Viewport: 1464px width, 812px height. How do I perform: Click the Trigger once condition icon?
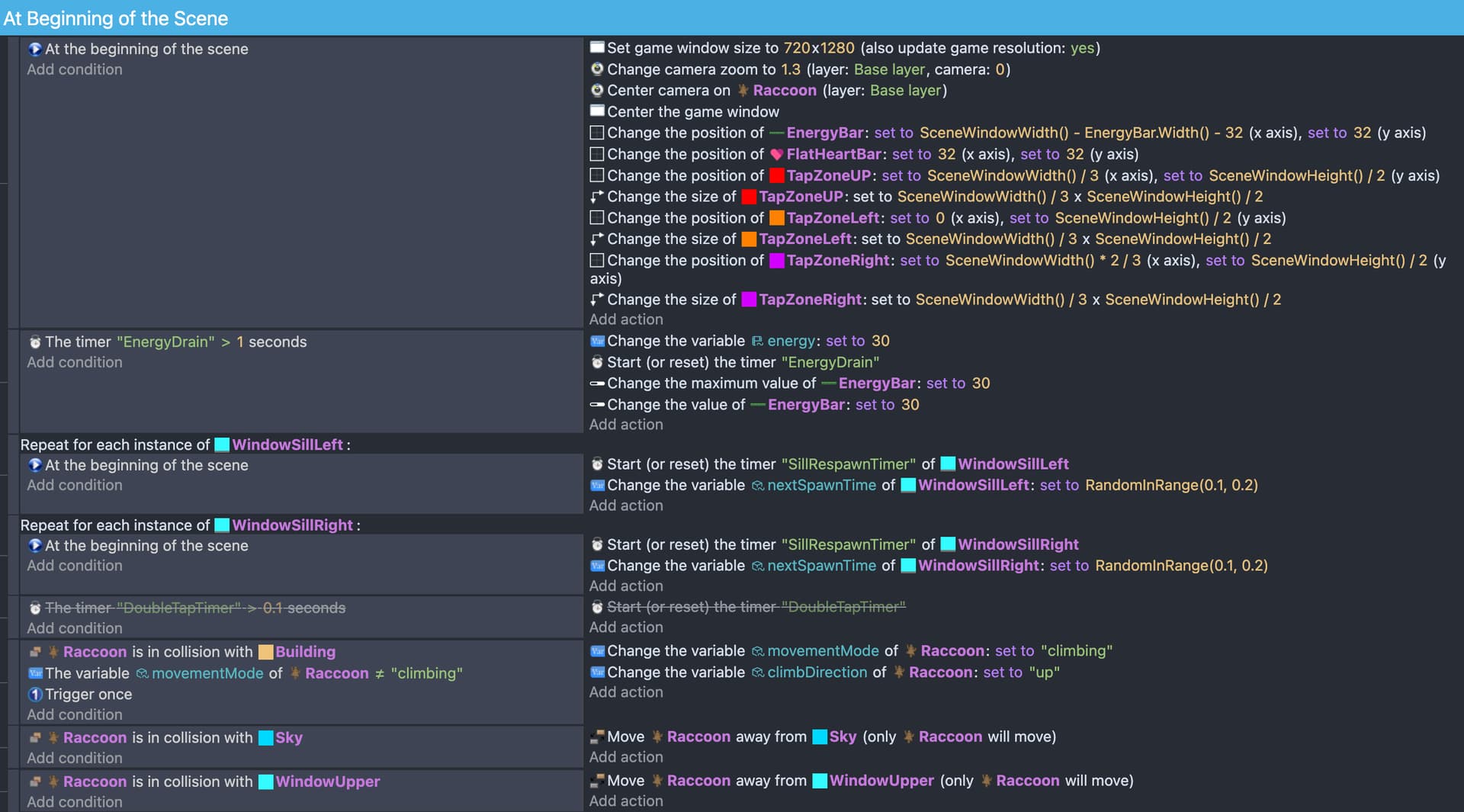pyautogui.click(x=35, y=695)
